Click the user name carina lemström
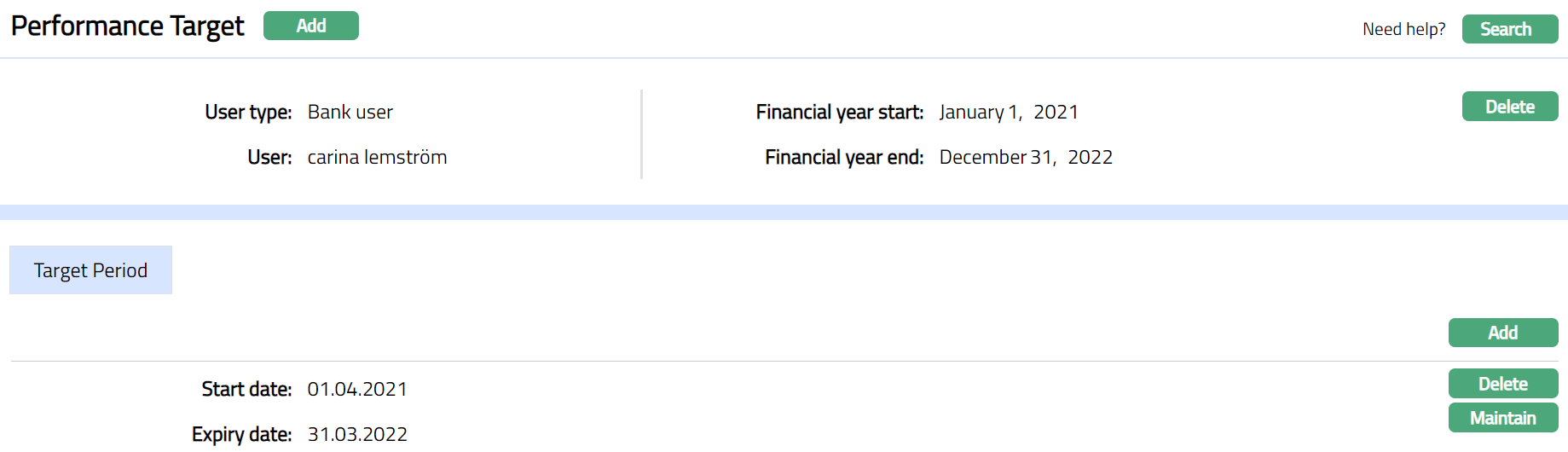This screenshot has width=1568, height=452. click(x=377, y=157)
